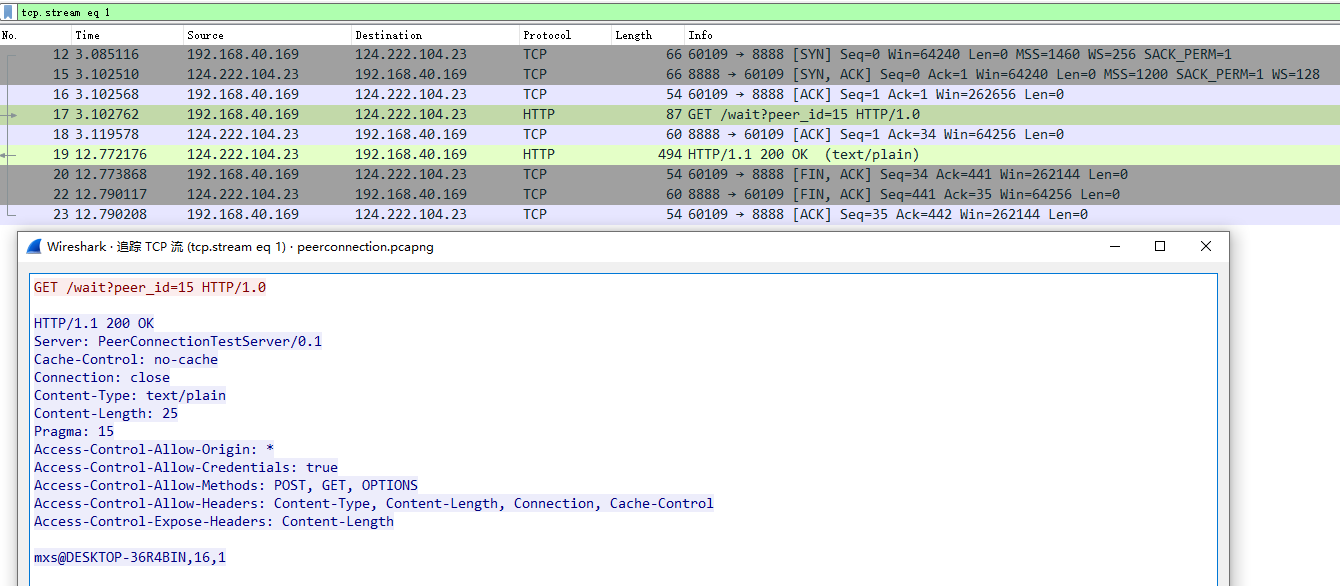Click the Access-Control-Allow-Headers line
1340x586 pixels.
tap(374, 503)
